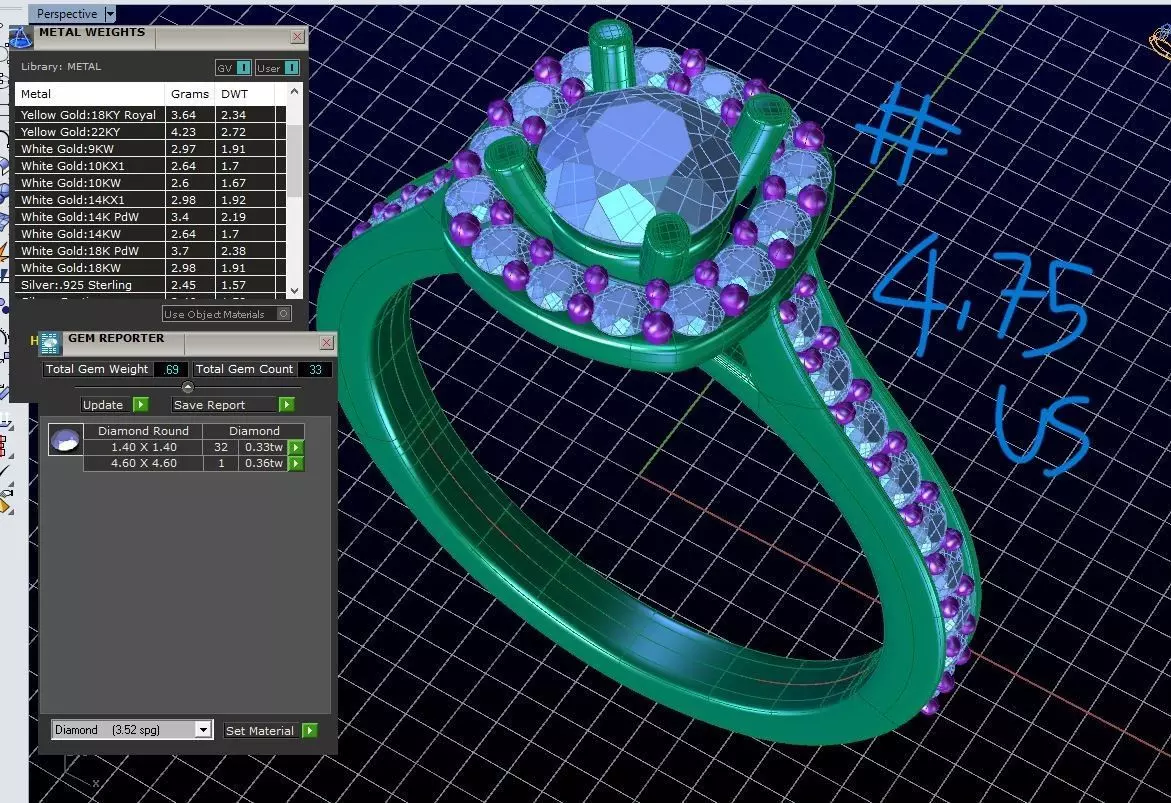Select the diamond gem thumbnail

point(65,439)
